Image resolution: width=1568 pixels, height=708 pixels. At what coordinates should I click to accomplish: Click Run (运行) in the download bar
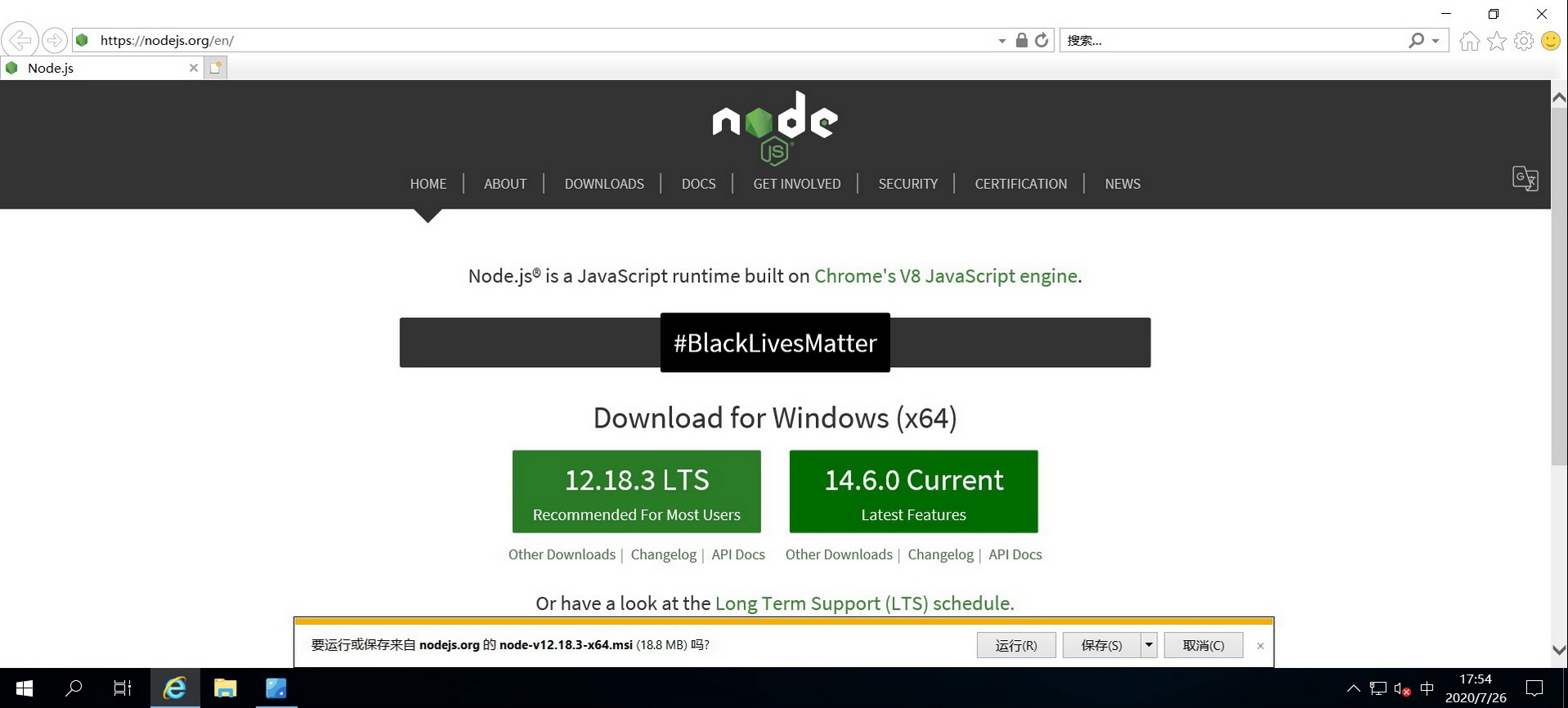tap(1016, 645)
